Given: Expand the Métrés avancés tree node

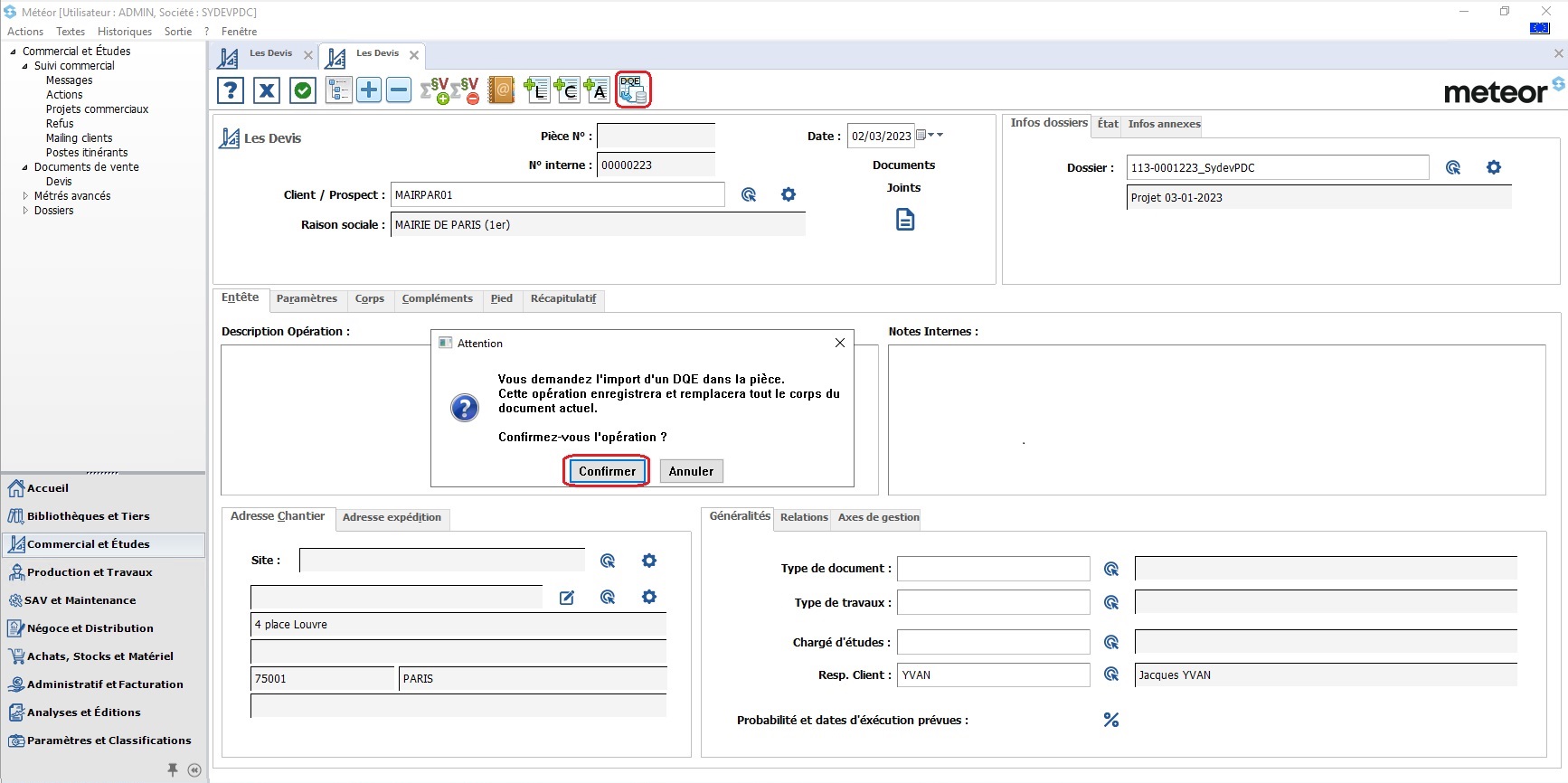Looking at the screenshot, I should tap(24, 196).
